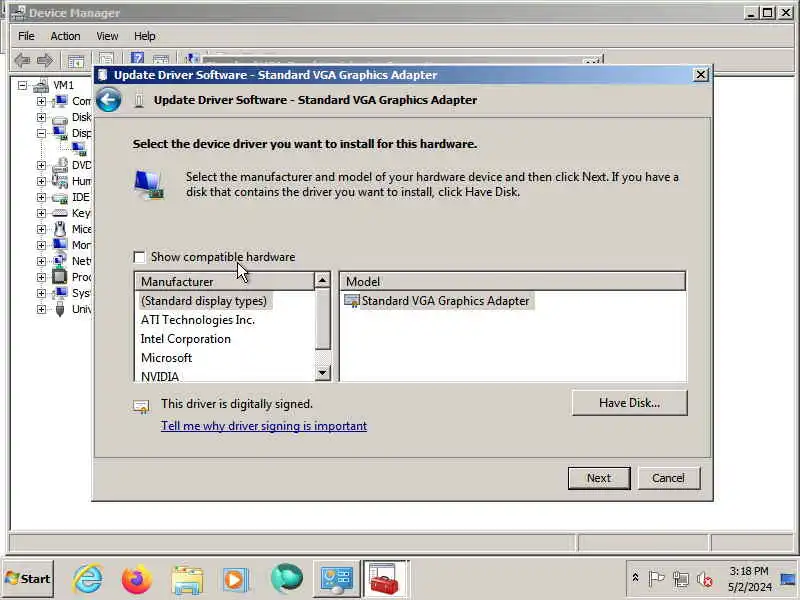Screen dimensions: 800x600
Task: Open the File menu
Action: click(x=26, y=36)
